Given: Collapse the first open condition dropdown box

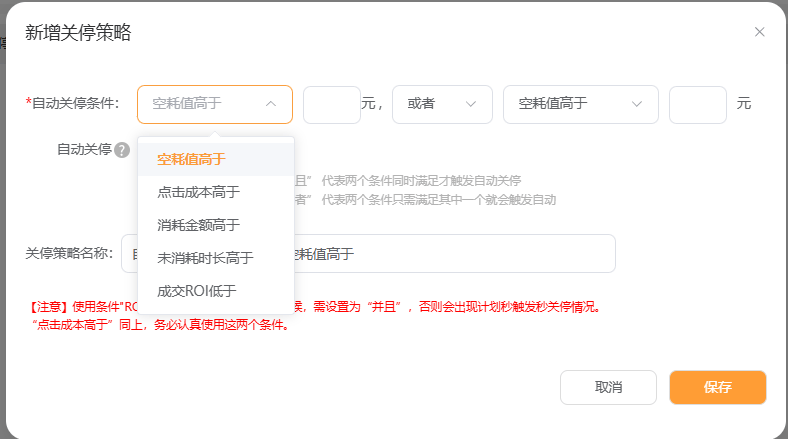Looking at the screenshot, I should tap(214, 104).
